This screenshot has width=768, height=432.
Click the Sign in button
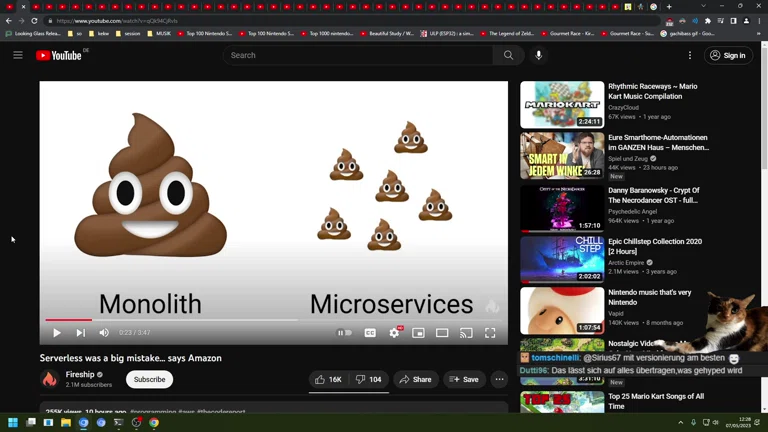(728, 55)
